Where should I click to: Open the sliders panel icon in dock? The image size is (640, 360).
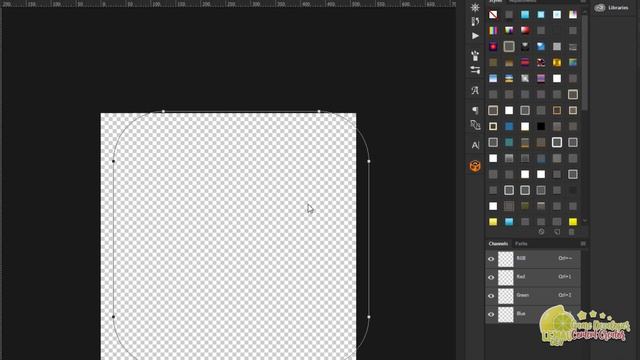click(x=475, y=70)
